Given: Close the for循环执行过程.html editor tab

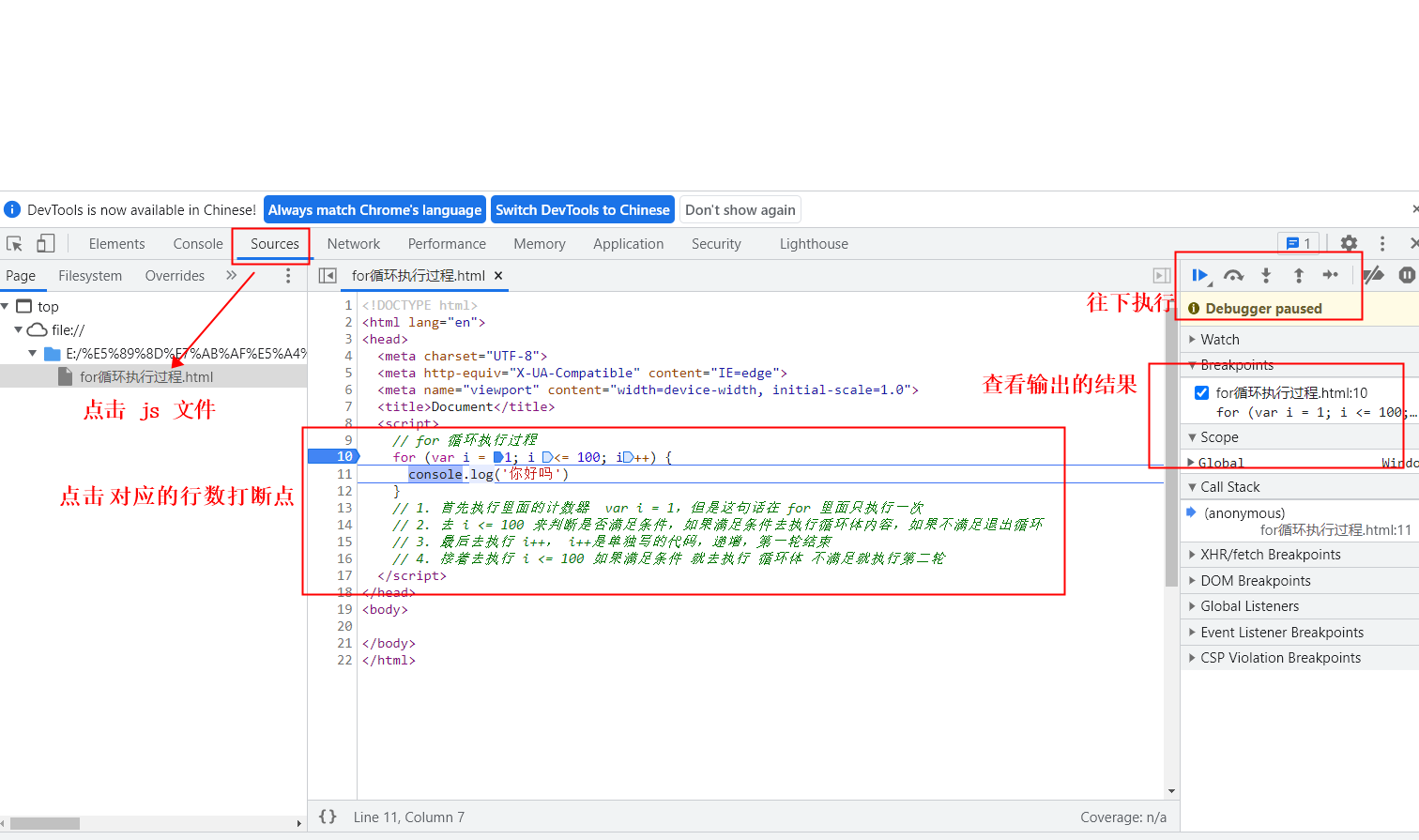Looking at the screenshot, I should tap(498, 275).
